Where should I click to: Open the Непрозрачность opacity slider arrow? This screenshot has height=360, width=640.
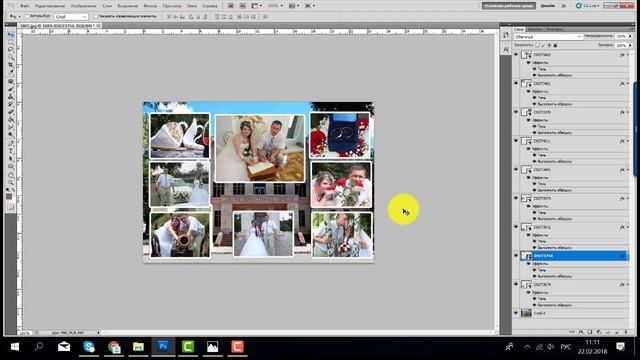tap(630, 36)
